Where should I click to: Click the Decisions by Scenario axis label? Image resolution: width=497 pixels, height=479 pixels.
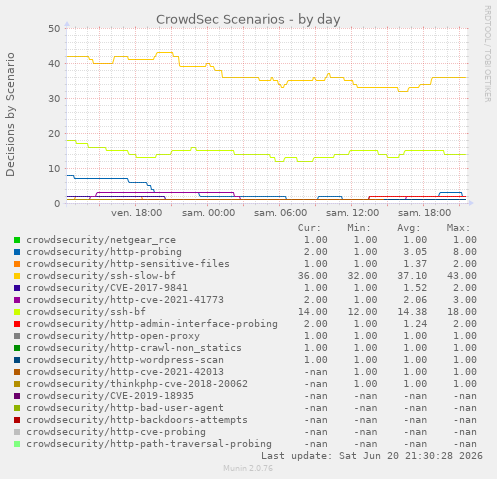coord(10,115)
